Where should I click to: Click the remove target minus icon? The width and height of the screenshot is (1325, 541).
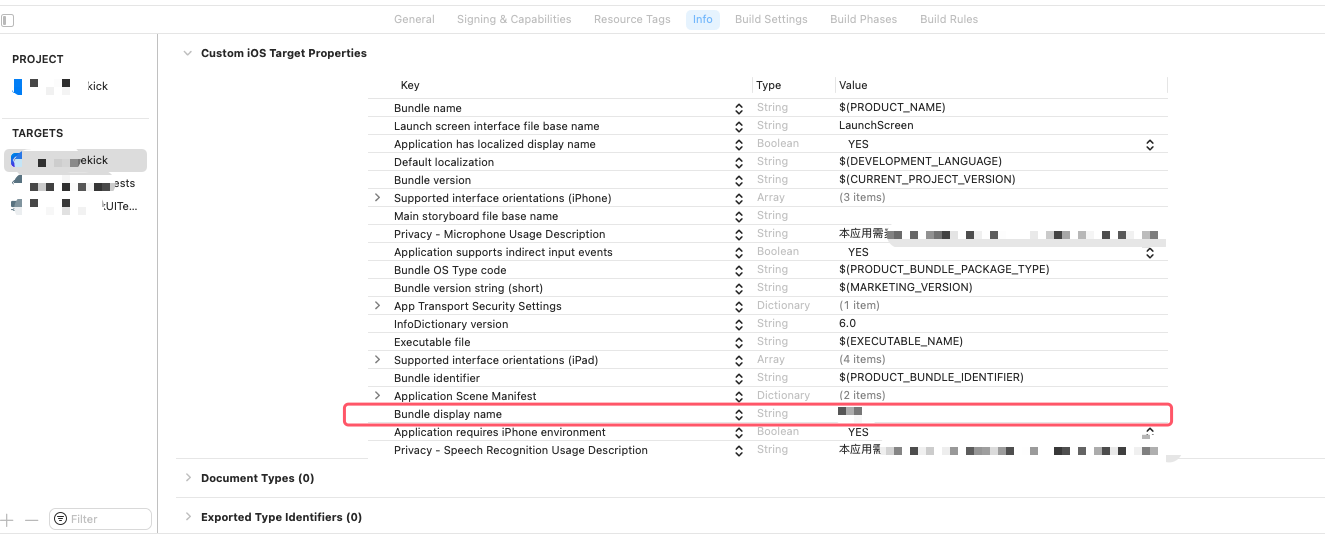(x=31, y=520)
